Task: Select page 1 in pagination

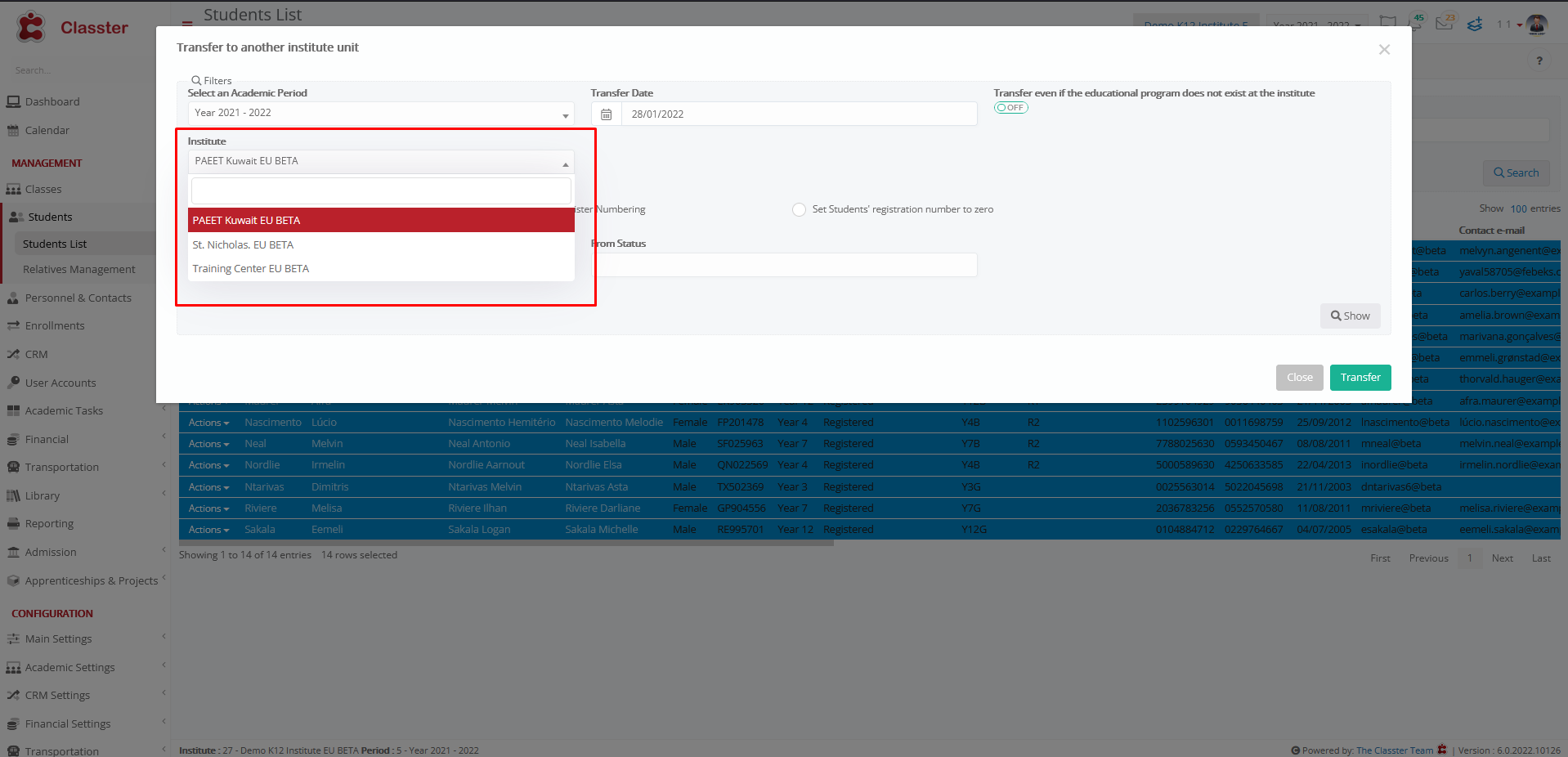Action: coord(1469,558)
